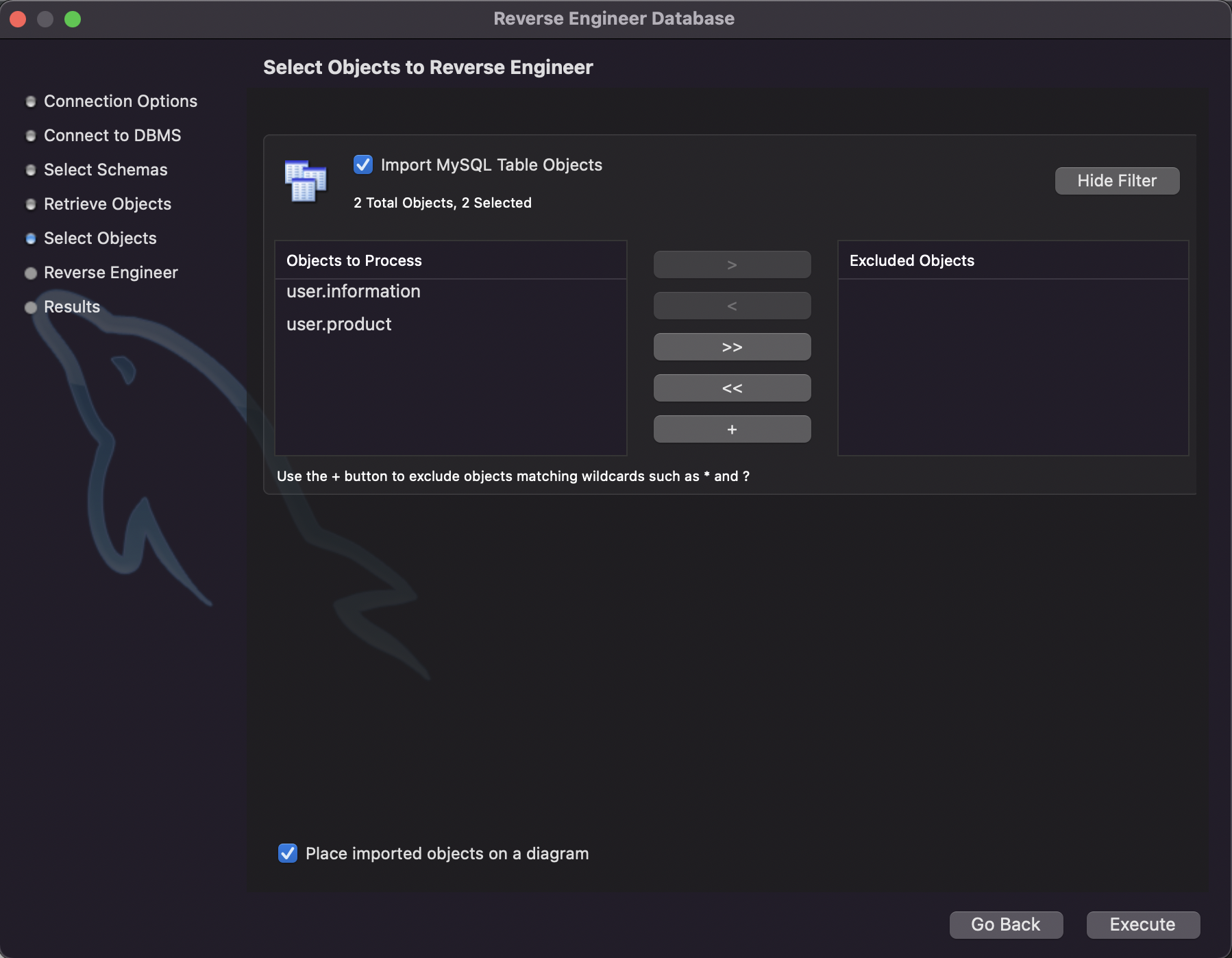Viewport: 1232px width, 958px height.
Task: Uncheck Place imported objects on a diagram
Action: (x=288, y=853)
